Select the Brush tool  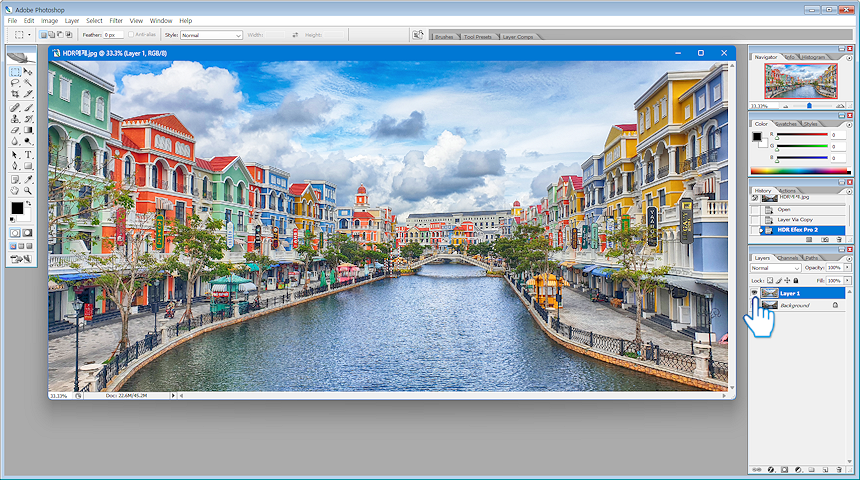(28, 108)
